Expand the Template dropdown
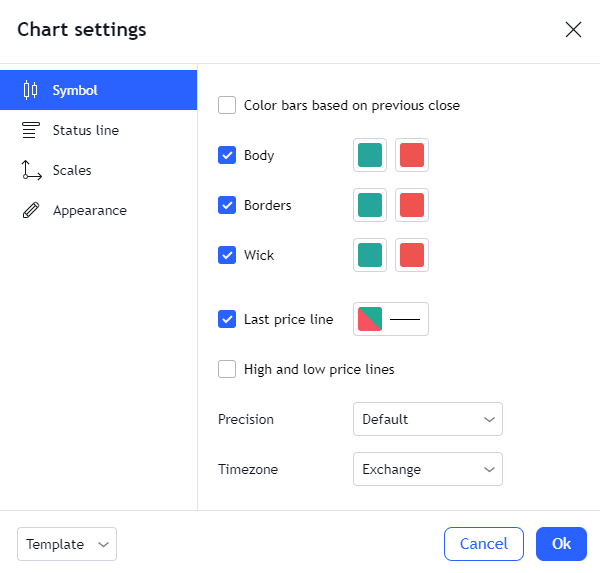 coord(67,544)
